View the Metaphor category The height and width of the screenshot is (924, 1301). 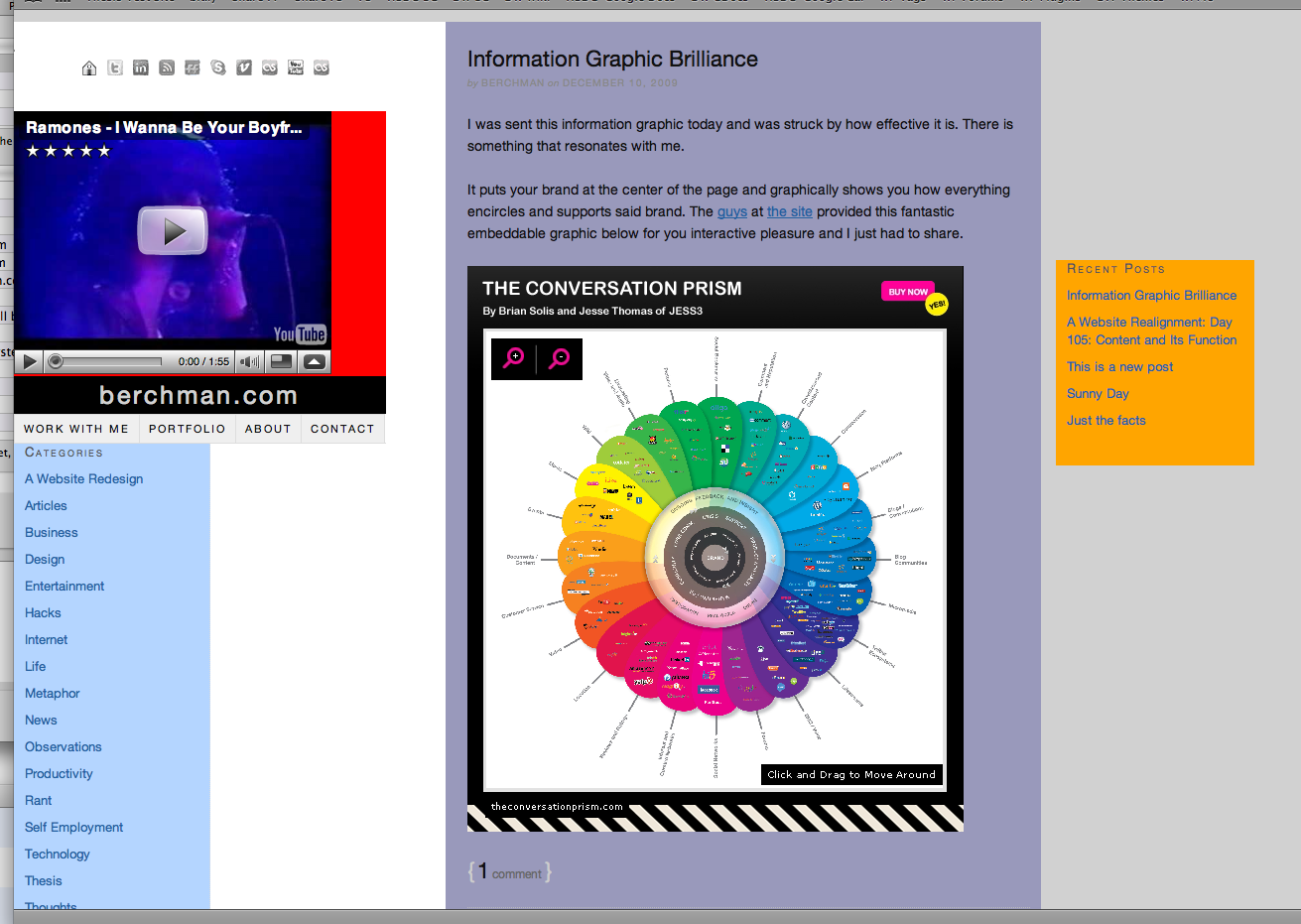coord(53,693)
